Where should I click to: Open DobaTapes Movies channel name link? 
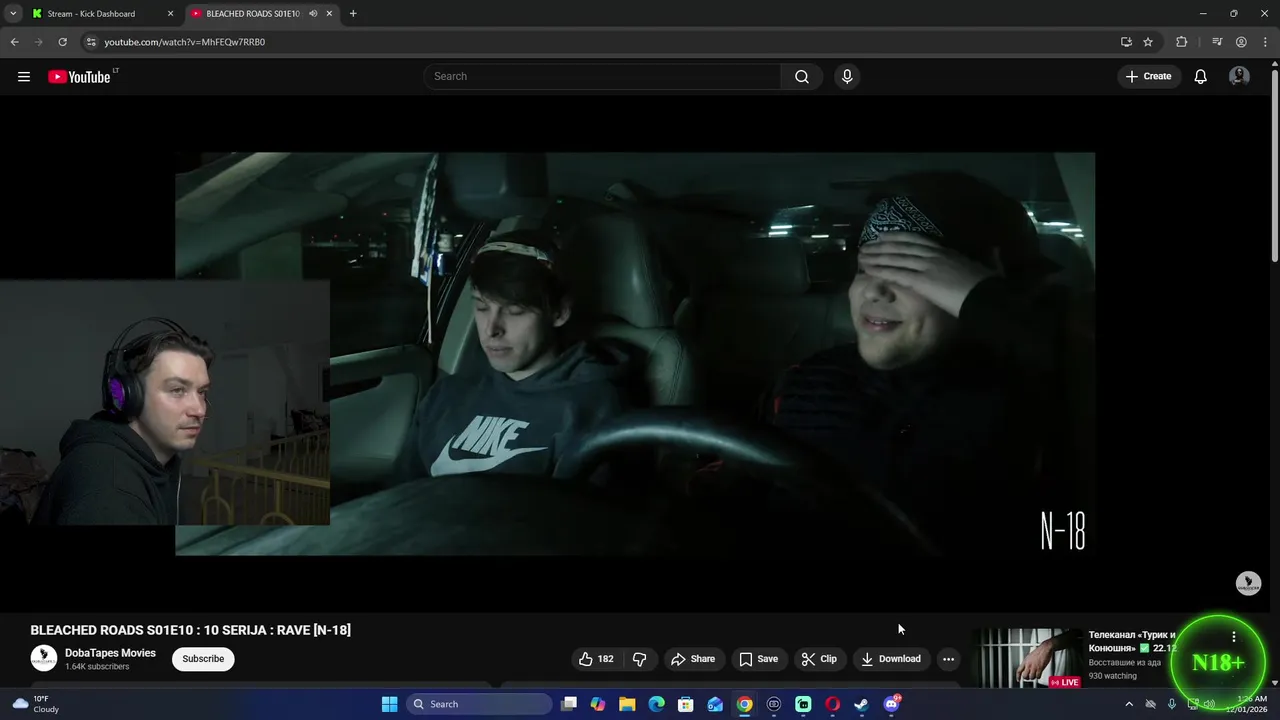[110, 653]
